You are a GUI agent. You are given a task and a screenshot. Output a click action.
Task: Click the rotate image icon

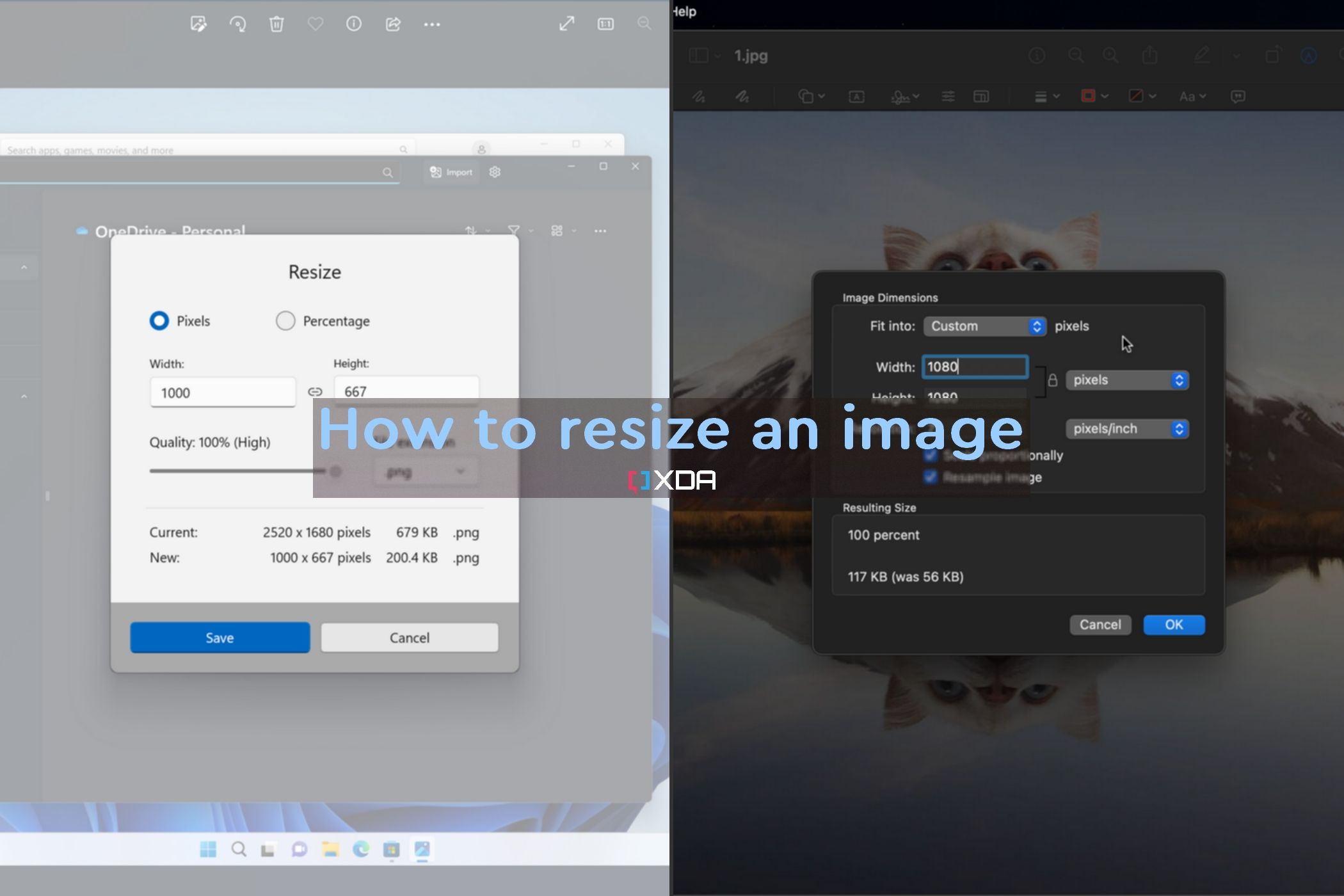point(237,24)
